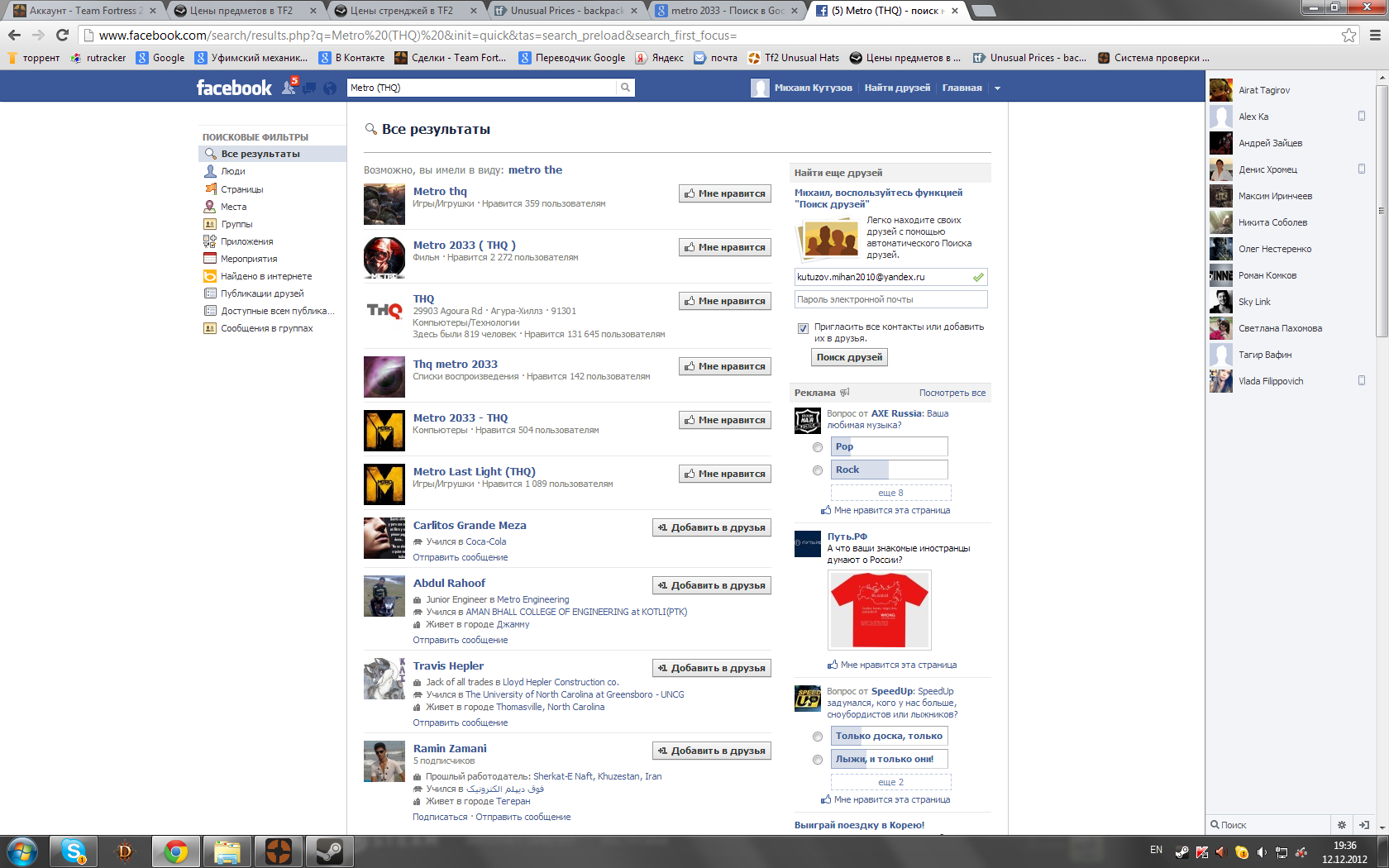The image size is (1389, 868).
Task: Filter results by Pages (Страницы)
Action: 242,189
